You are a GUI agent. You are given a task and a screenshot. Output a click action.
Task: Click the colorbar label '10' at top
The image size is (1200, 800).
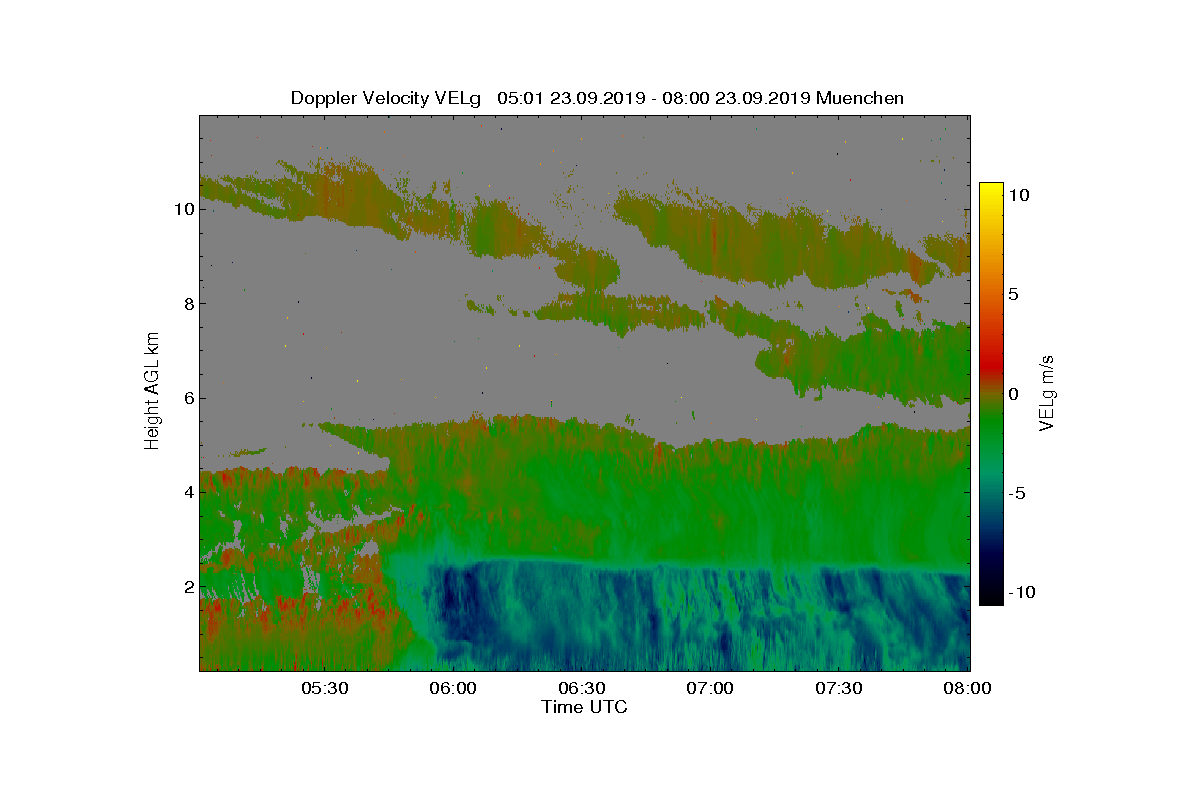click(x=1018, y=195)
